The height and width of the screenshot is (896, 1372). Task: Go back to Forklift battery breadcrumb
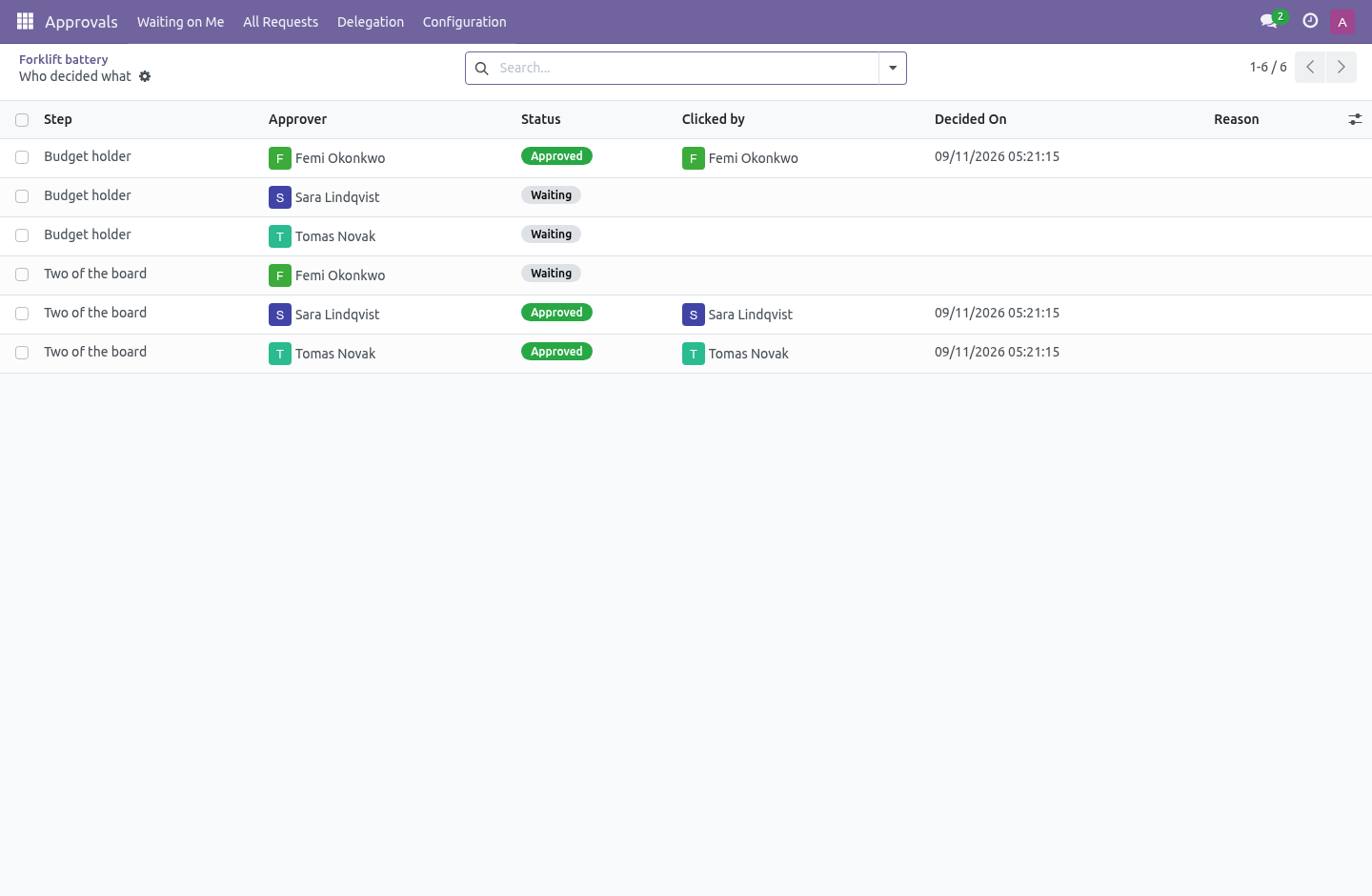64,59
